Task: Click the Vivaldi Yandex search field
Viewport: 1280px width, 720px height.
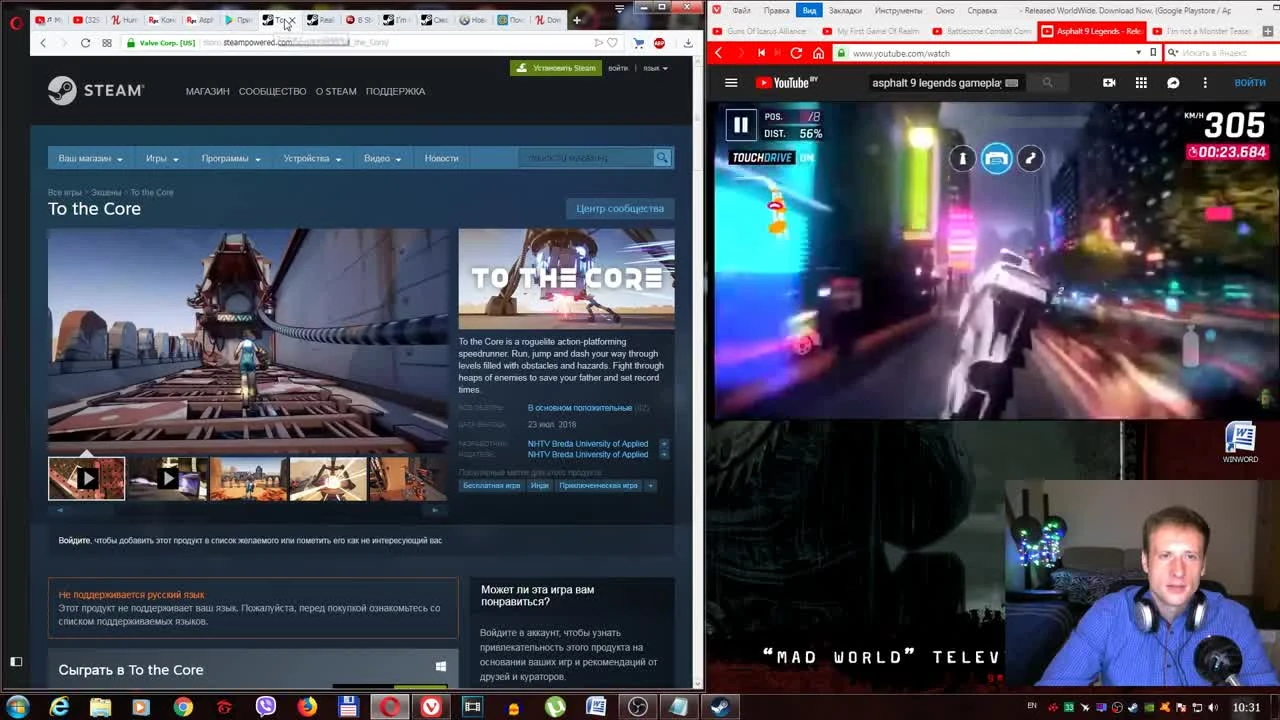Action: [x=1222, y=53]
